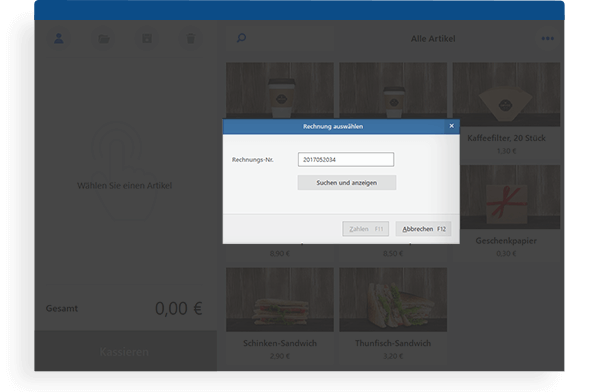This screenshot has height=392, width=600.
Task: Click the Suchen und anzeigen button
Action: click(x=347, y=183)
